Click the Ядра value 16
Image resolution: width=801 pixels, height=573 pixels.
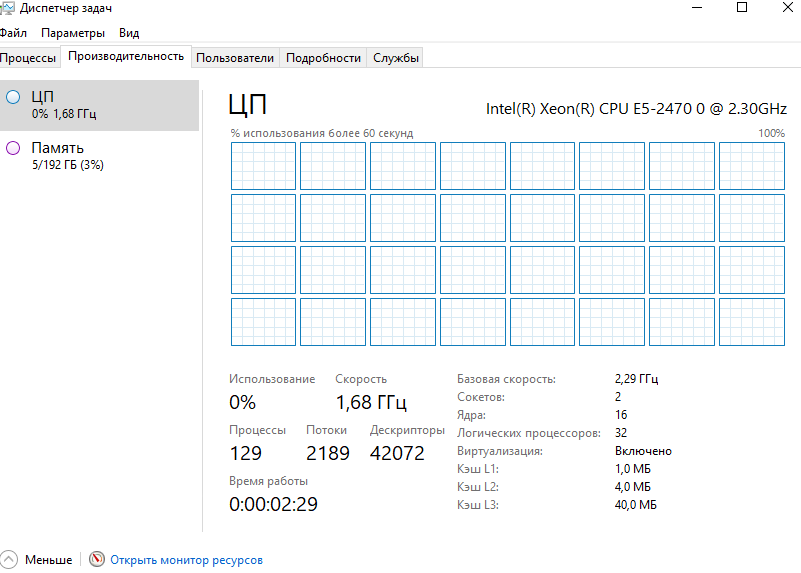[621, 415]
